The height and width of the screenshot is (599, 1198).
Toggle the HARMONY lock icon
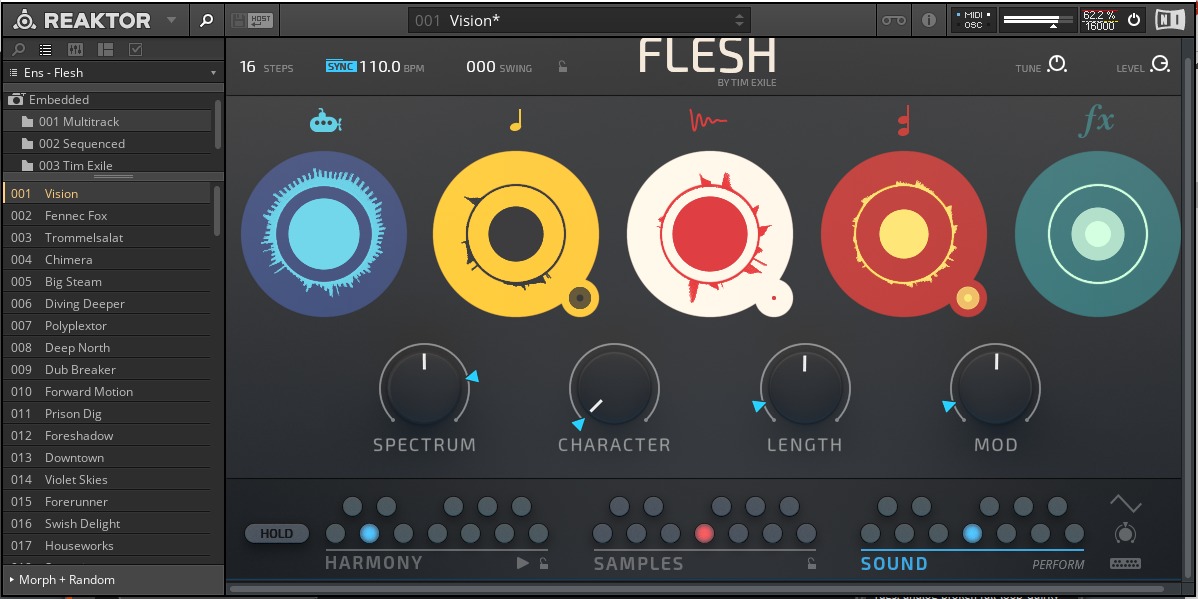tap(543, 564)
